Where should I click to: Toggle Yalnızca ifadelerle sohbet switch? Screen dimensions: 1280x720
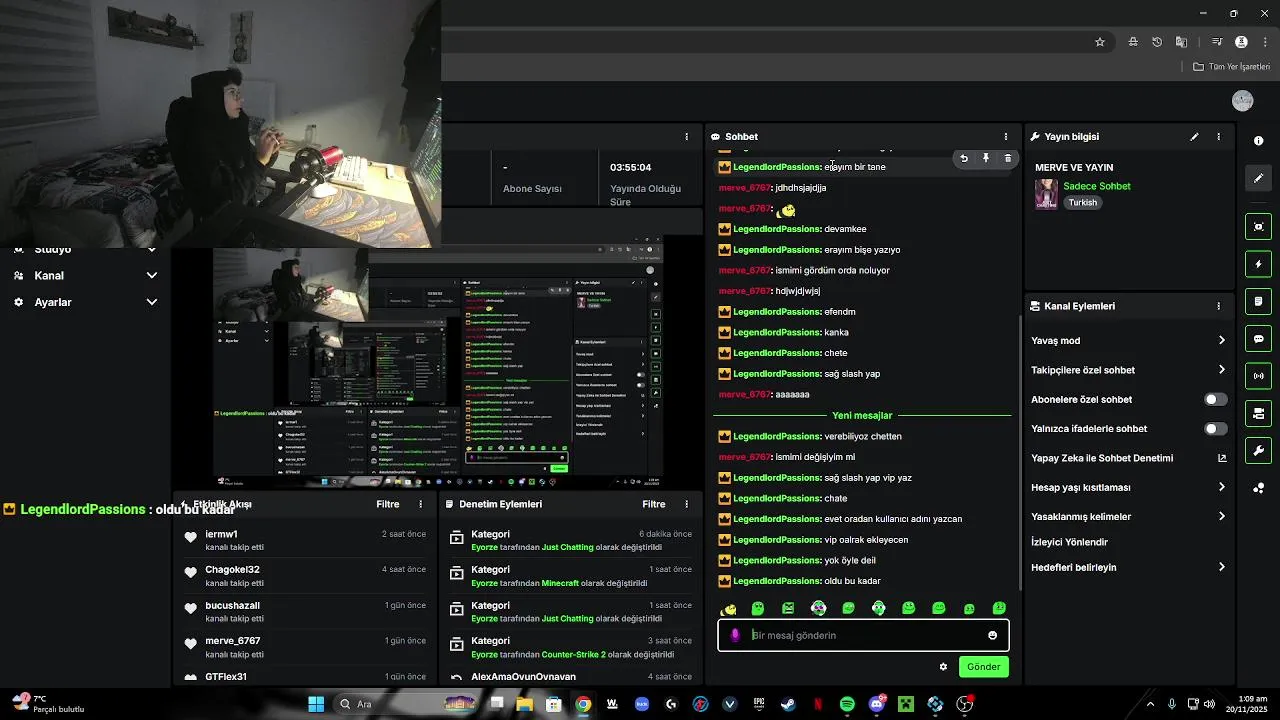1215,428
